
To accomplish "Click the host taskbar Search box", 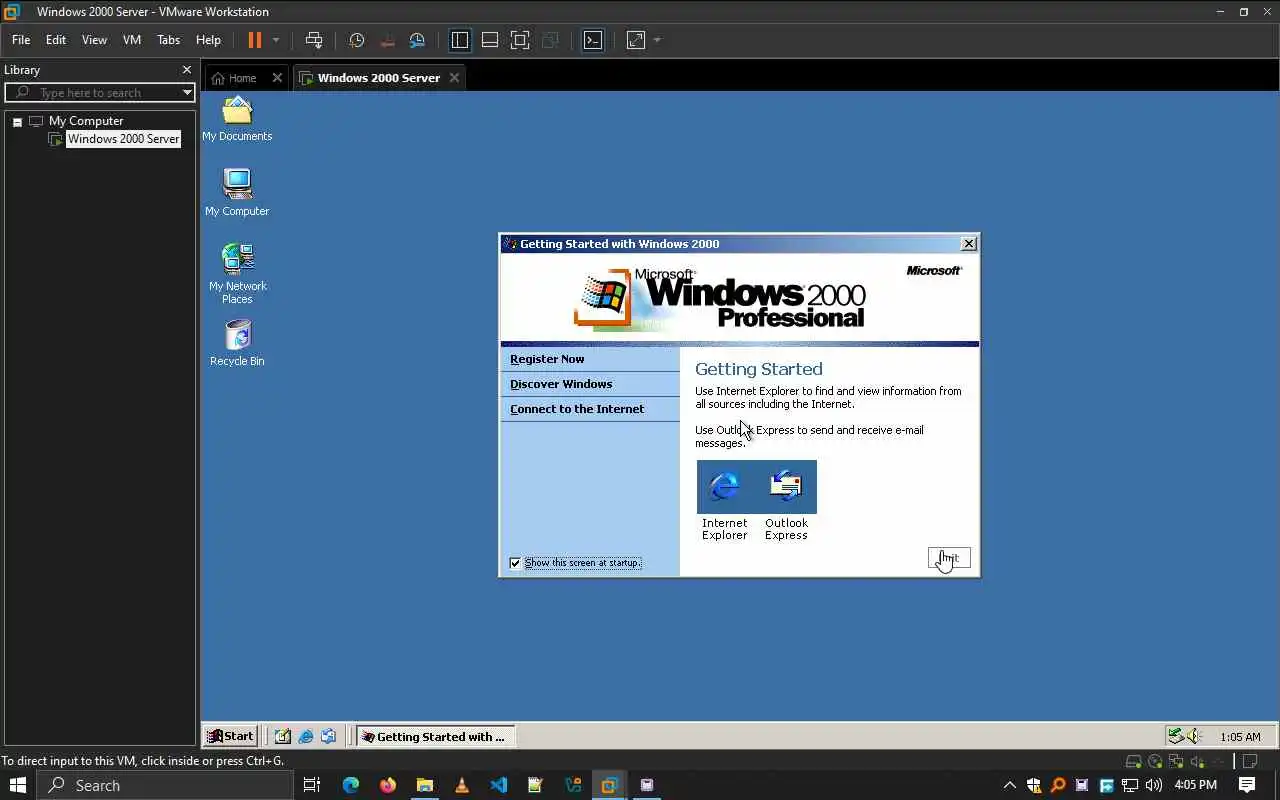I will click(165, 785).
